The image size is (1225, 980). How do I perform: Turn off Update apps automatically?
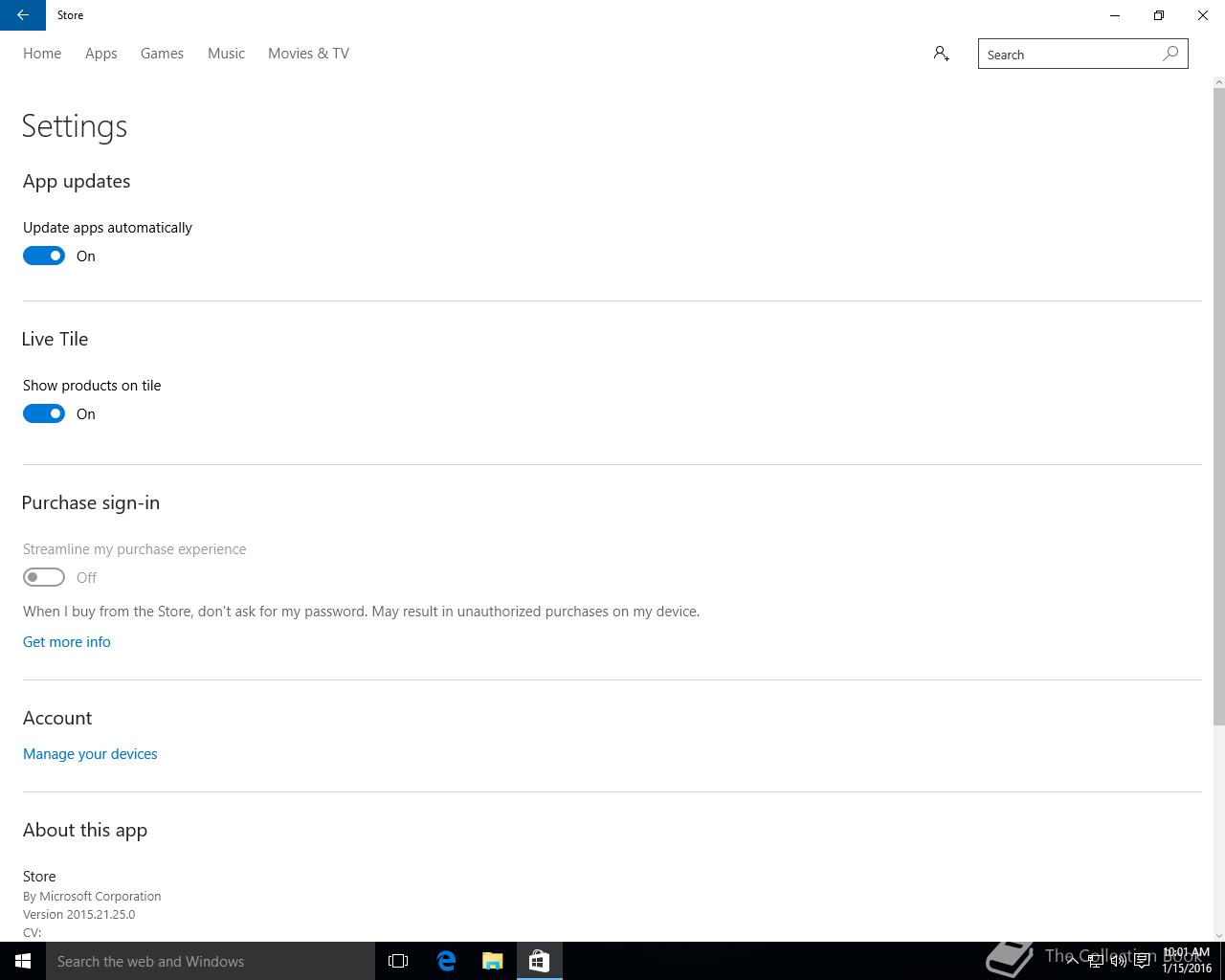pyautogui.click(x=44, y=256)
